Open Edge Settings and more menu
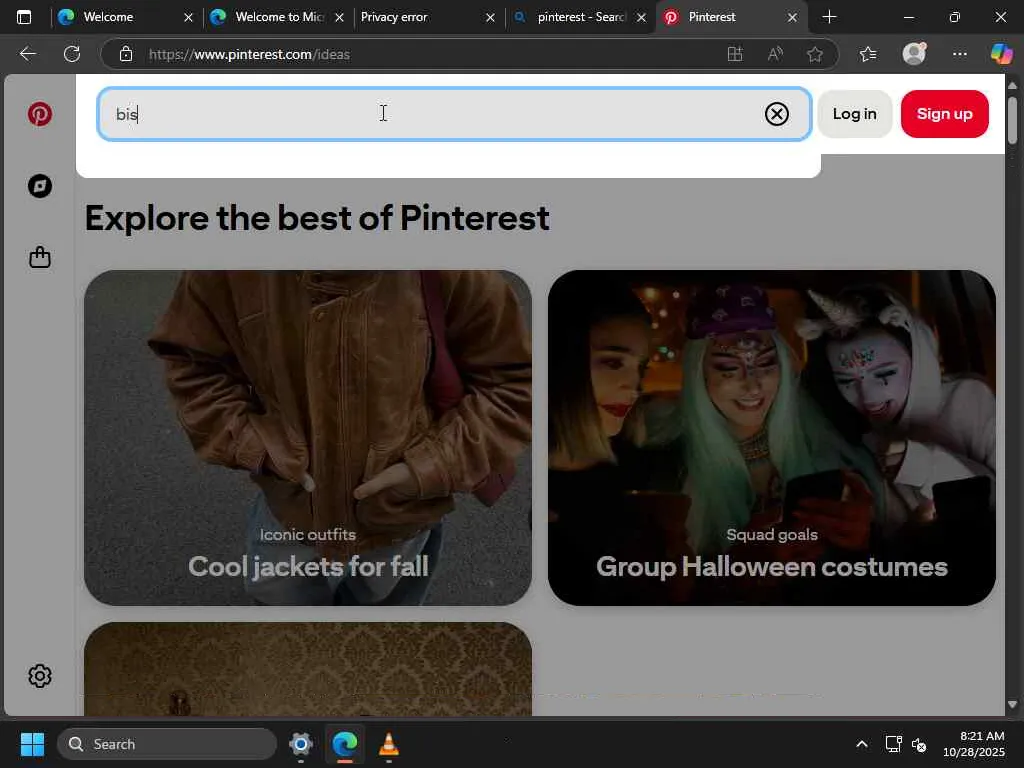This screenshot has height=768, width=1024. tap(959, 54)
